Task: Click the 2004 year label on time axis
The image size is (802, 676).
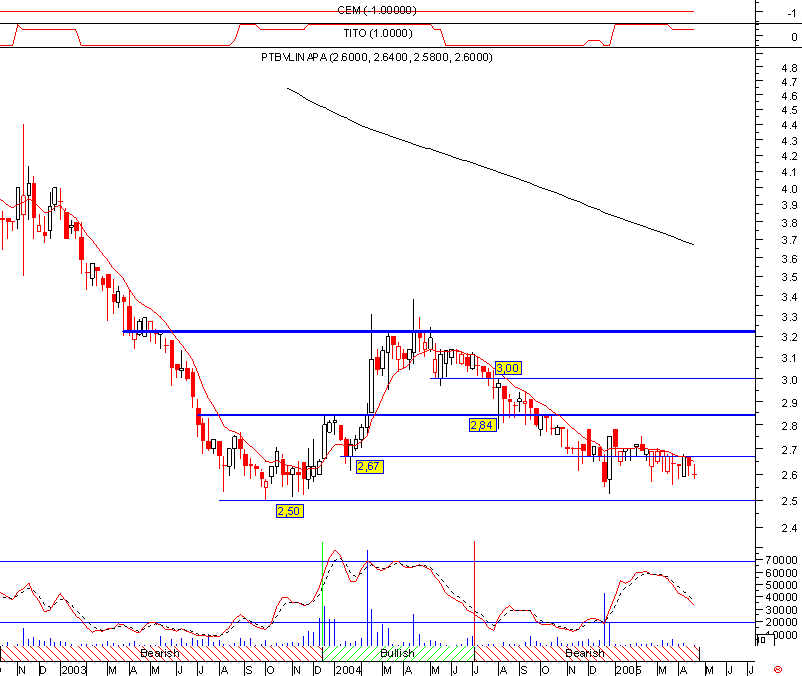Action: [348, 670]
